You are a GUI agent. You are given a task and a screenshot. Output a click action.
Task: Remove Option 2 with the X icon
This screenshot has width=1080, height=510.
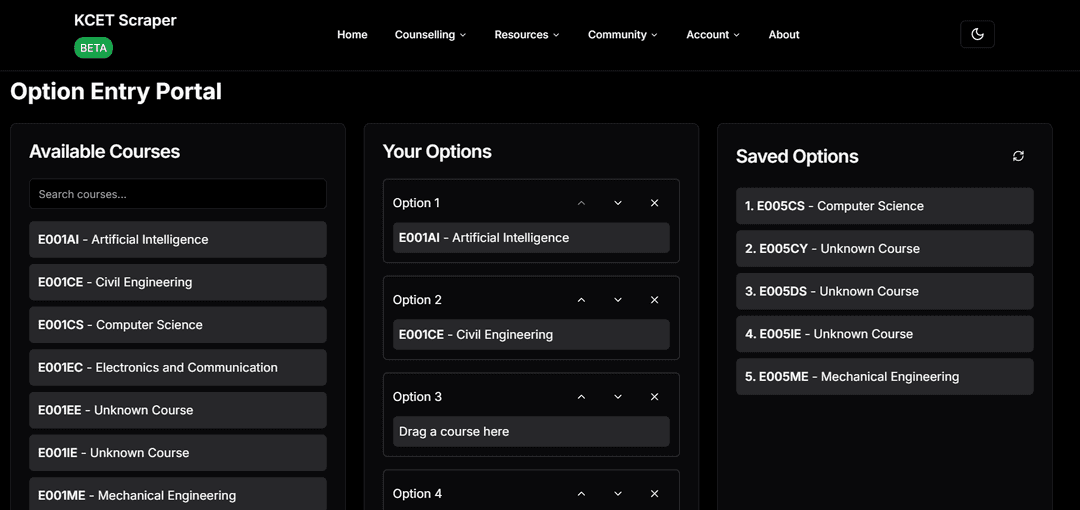[655, 300]
